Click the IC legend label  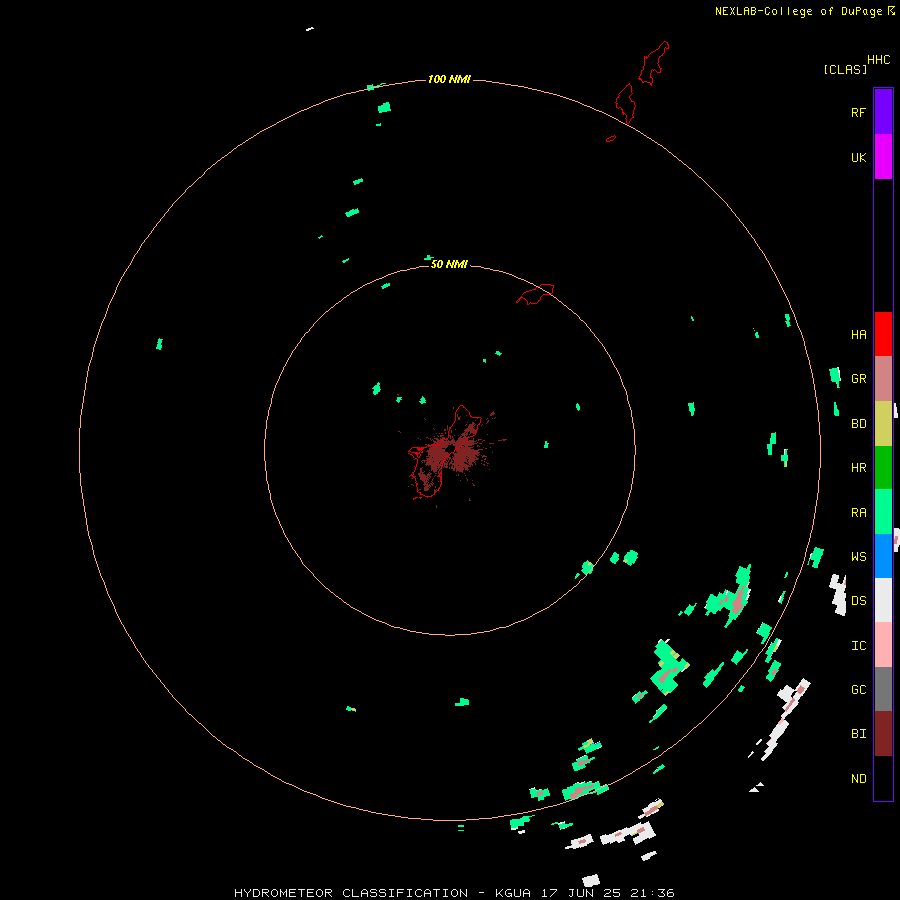click(x=858, y=645)
